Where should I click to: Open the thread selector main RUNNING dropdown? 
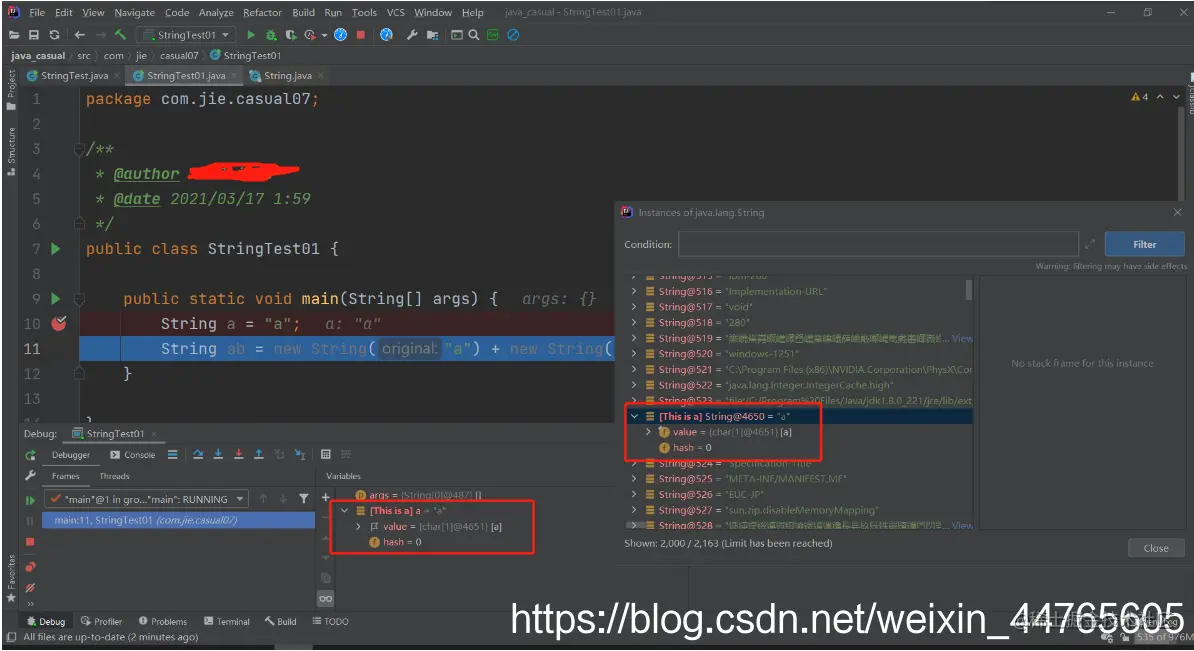146,499
